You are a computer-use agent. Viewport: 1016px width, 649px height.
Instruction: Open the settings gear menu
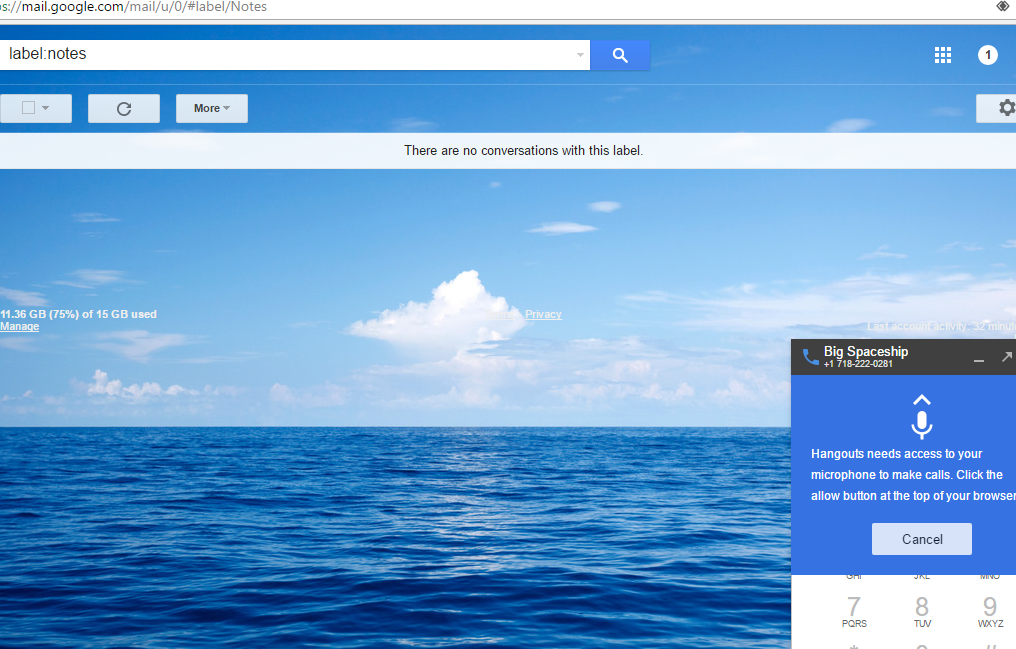pos(998,108)
